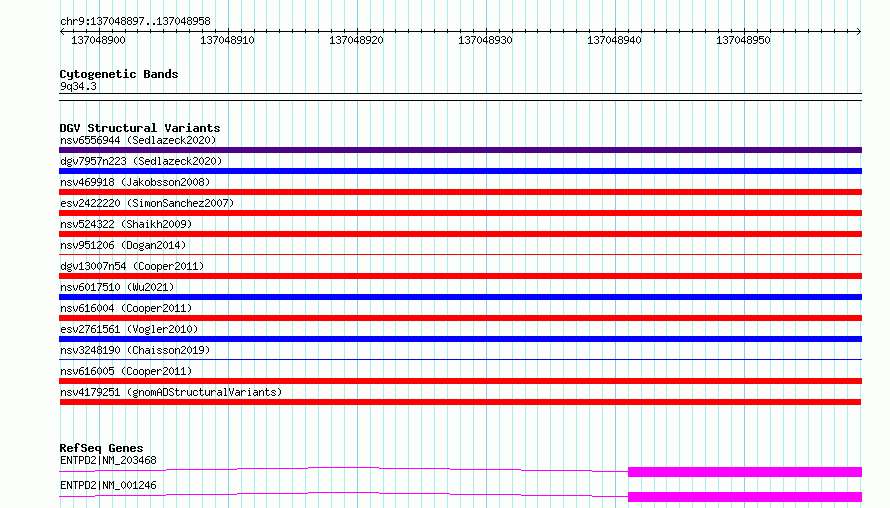Open the nsv616004 (Cooper2011) variant
The image size is (890, 508).
coord(126,308)
